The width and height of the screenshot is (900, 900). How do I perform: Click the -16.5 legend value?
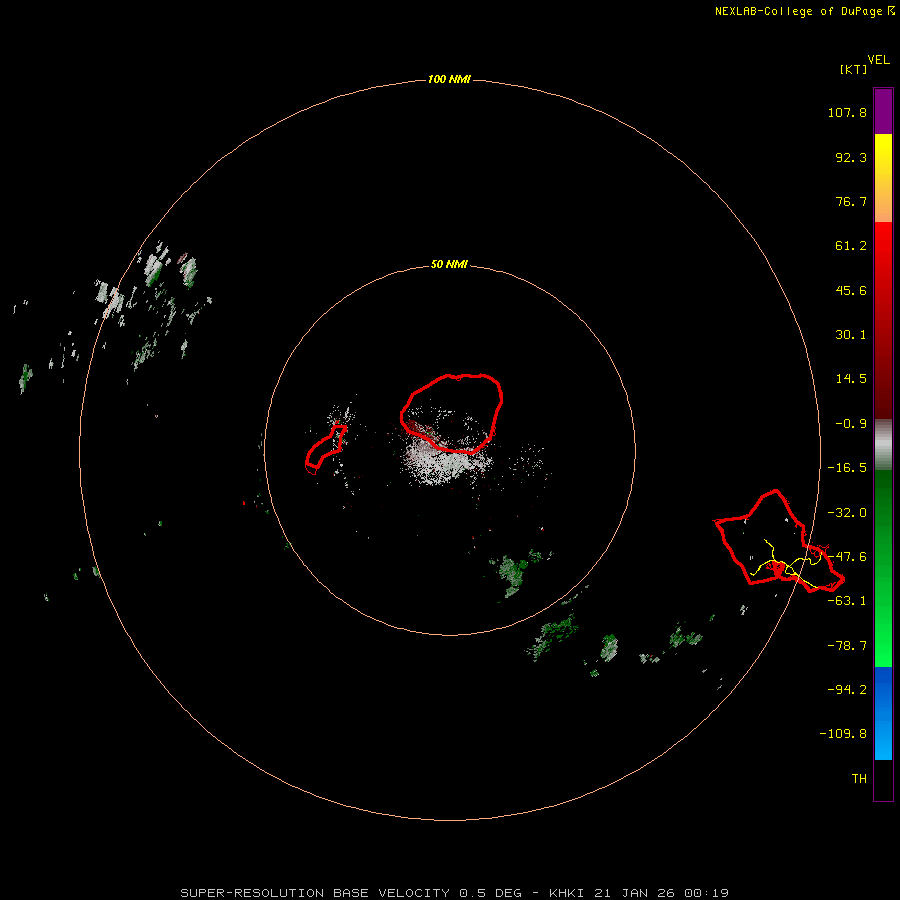(847, 468)
